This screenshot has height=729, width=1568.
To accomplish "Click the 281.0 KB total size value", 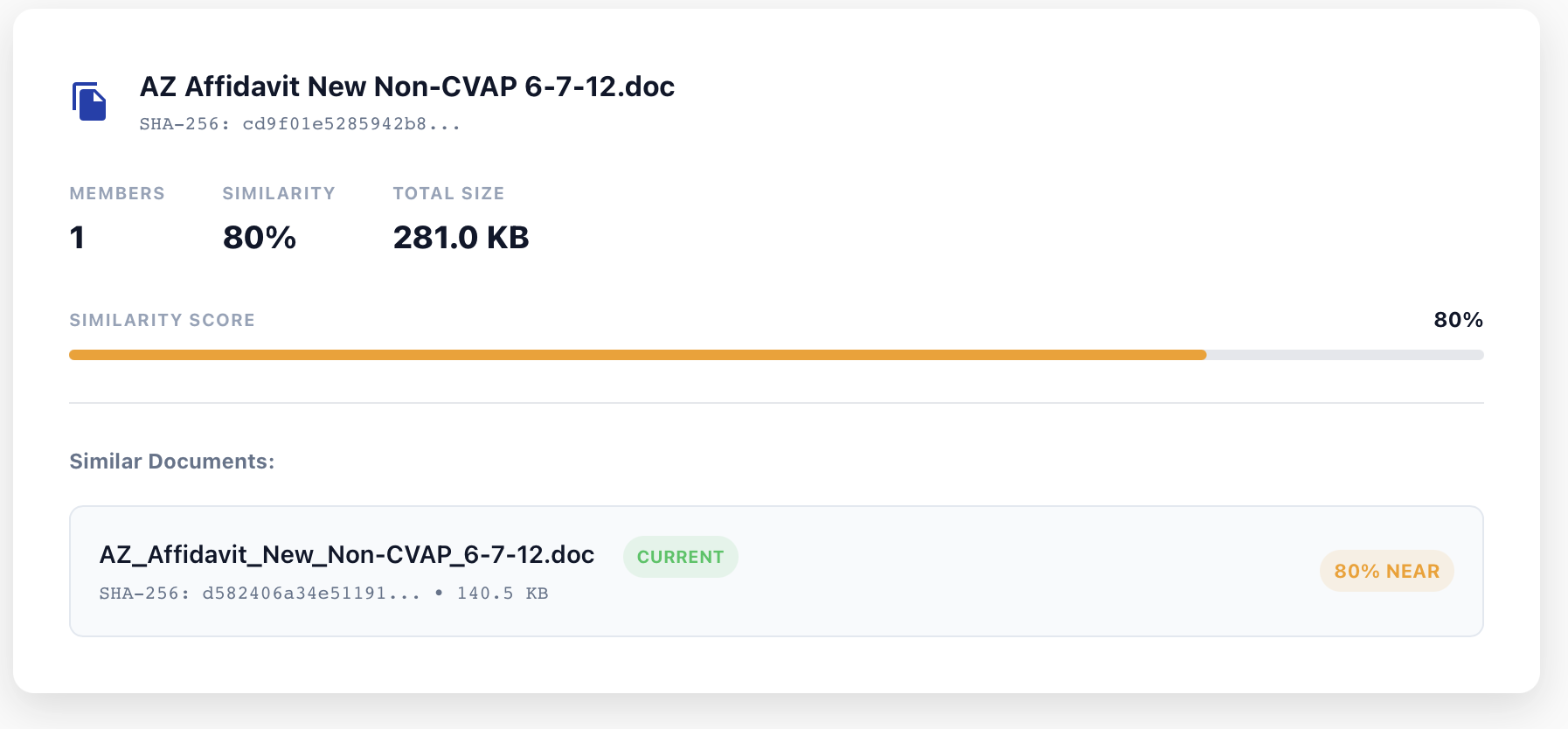I will point(461,238).
